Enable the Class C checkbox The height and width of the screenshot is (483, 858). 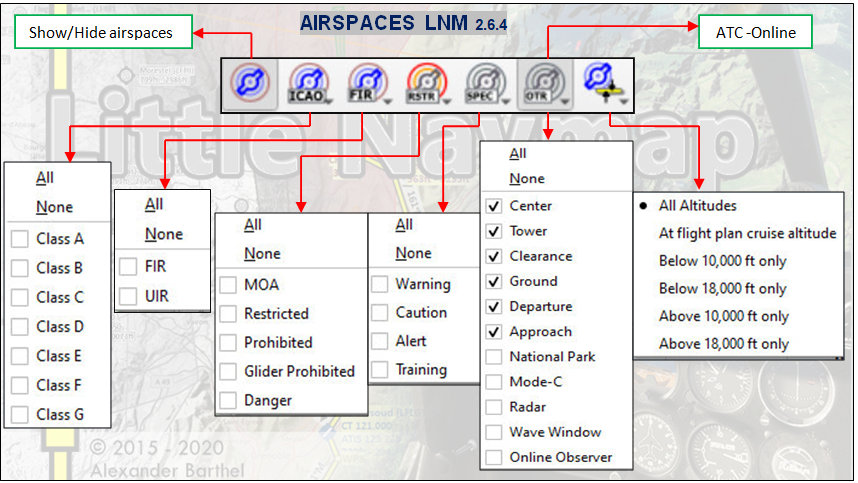[20, 298]
